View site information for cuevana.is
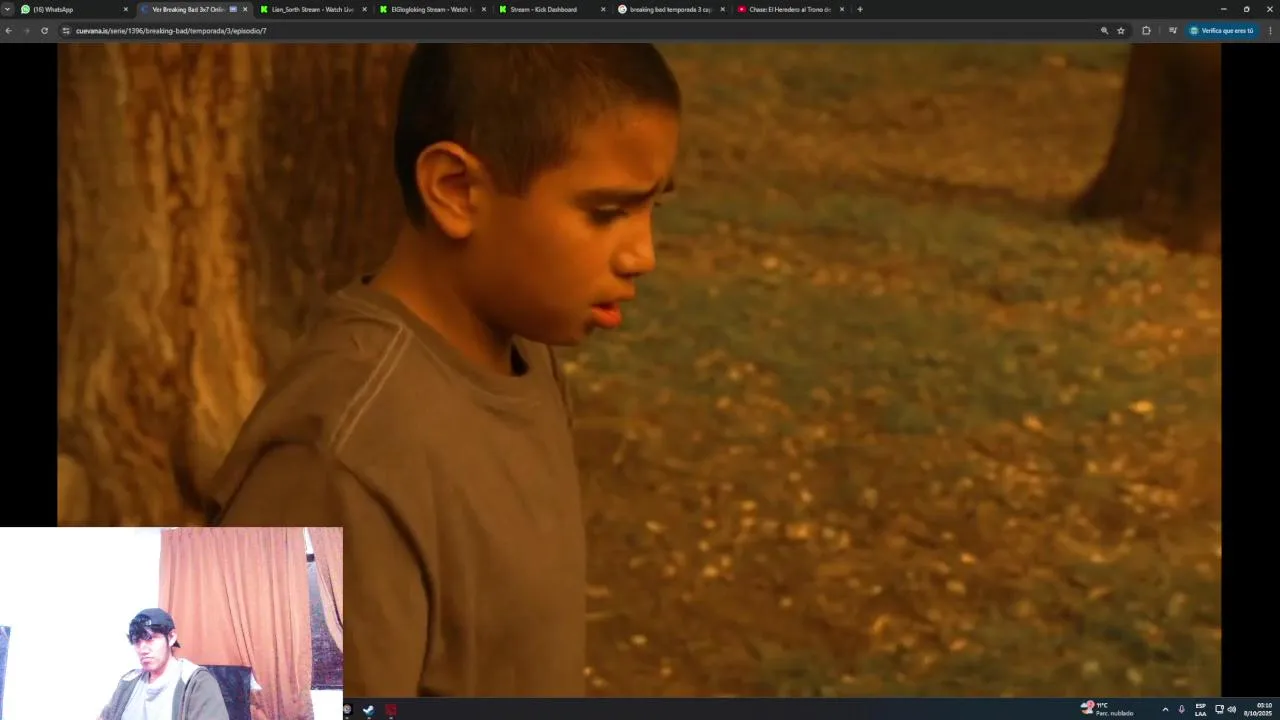 coord(66,31)
